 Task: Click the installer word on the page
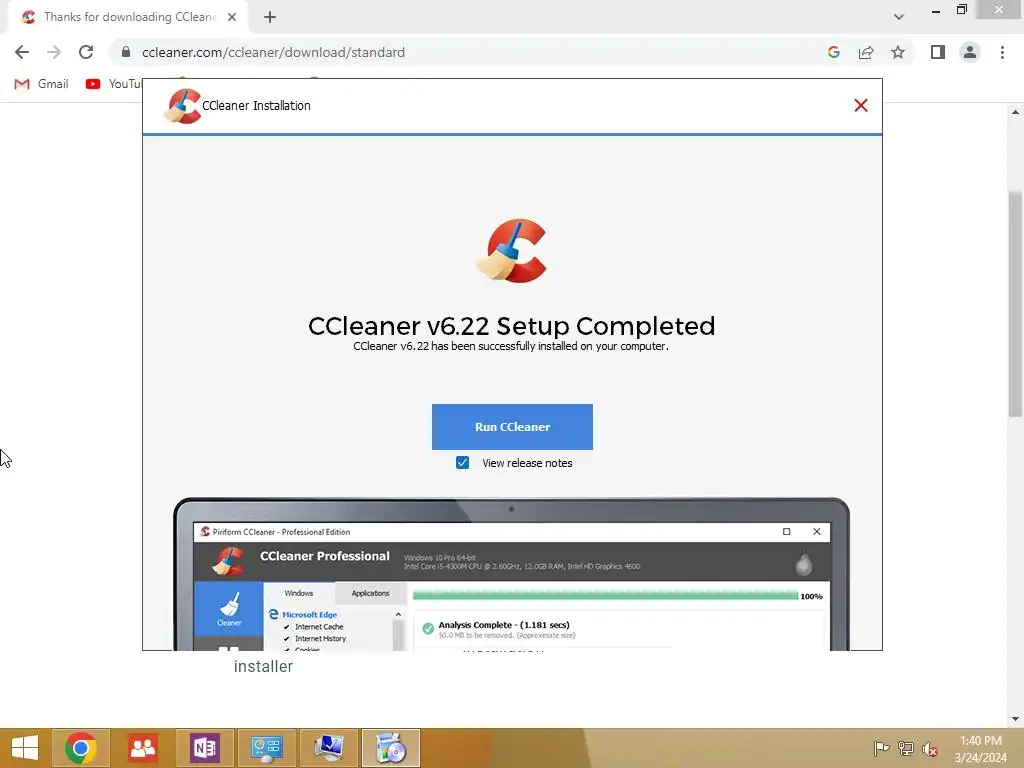click(x=263, y=666)
